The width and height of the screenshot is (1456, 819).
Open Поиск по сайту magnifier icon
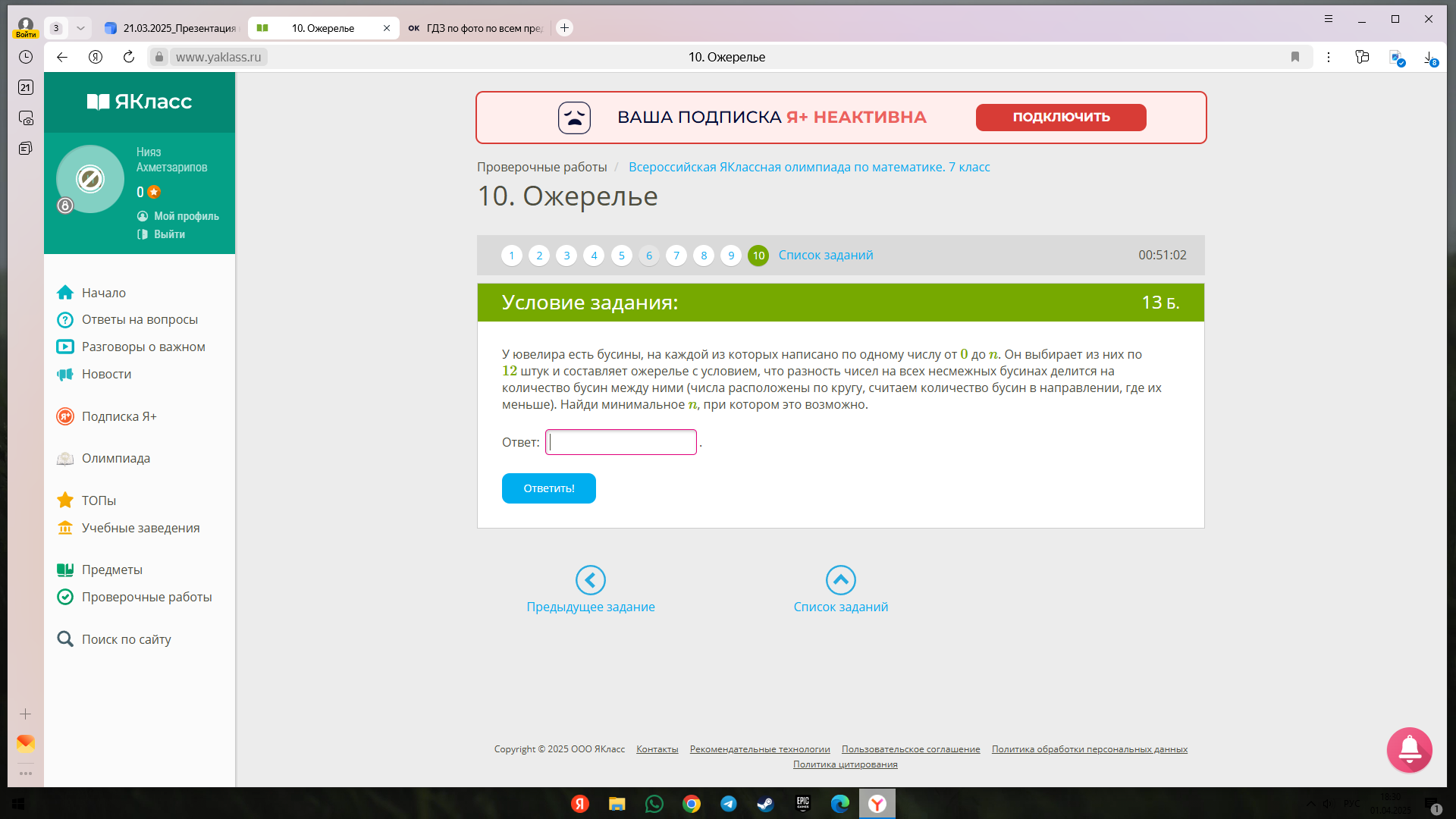coord(65,639)
